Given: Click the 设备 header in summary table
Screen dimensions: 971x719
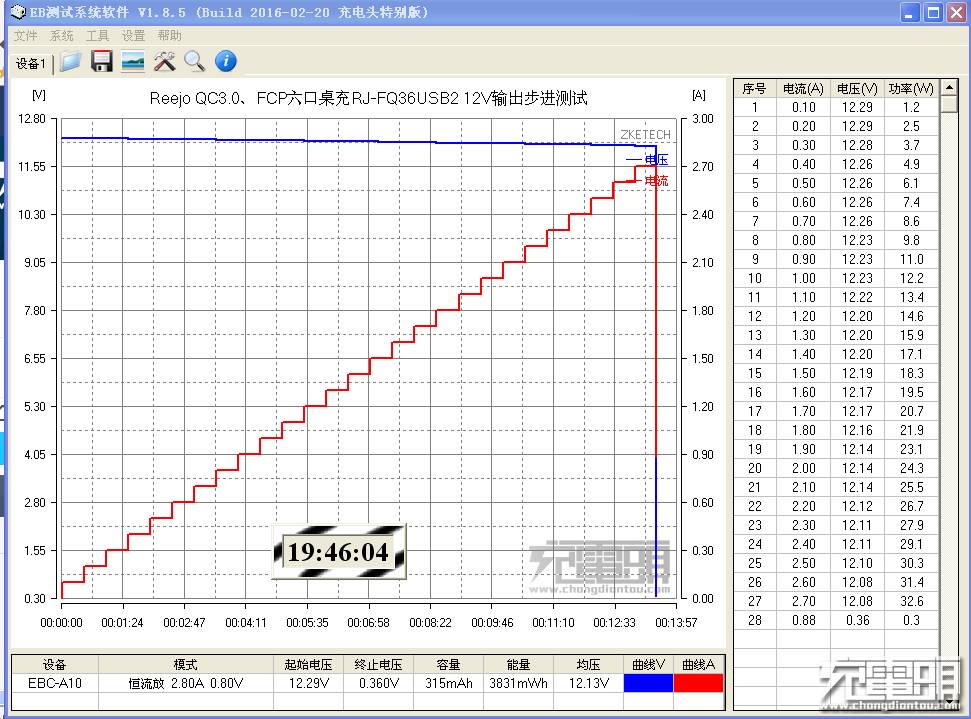Looking at the screenshot, I should (54, 665).
